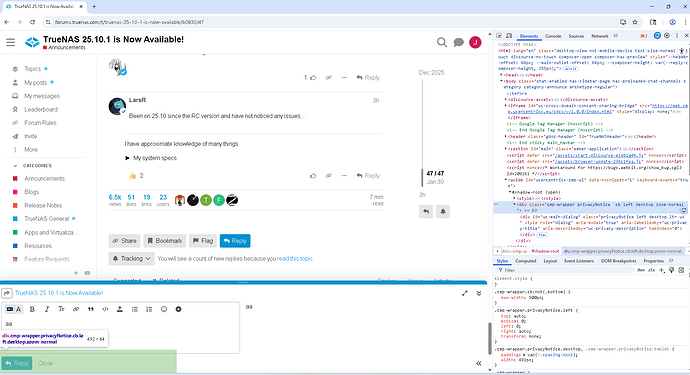Screen dimensions: 690x375
Task: Click the Bold icon in the composer toolbar
Action: click(32, 309)
